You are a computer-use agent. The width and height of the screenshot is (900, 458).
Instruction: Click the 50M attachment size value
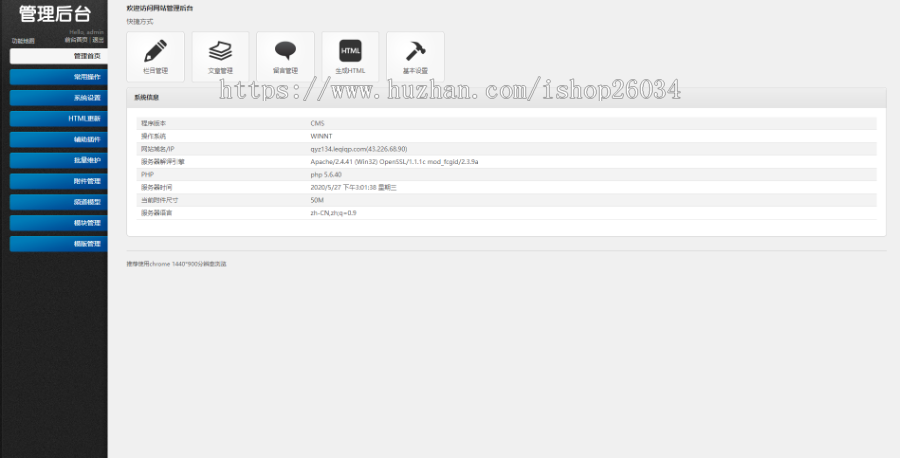(317, 200)
